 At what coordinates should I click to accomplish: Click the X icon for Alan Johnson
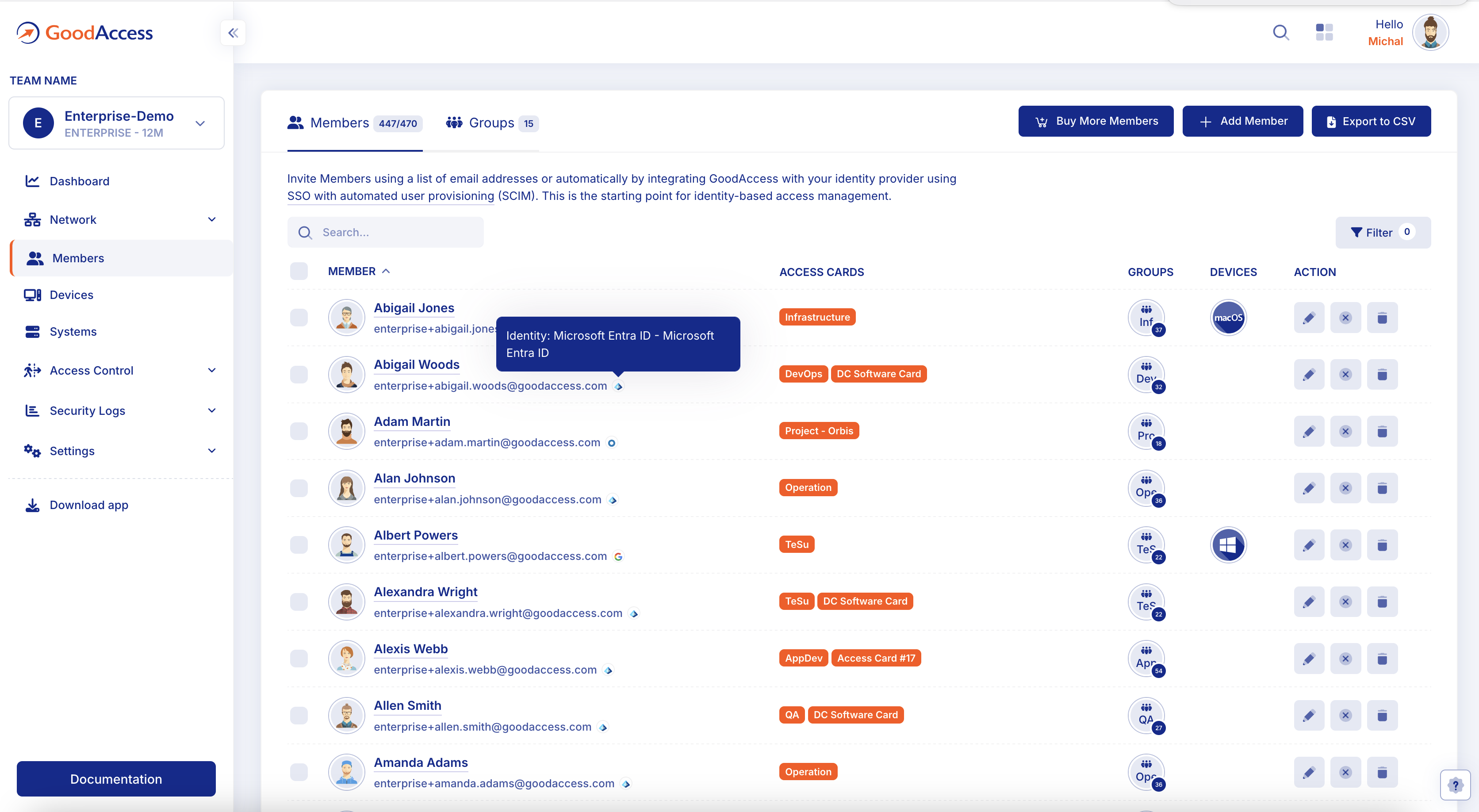pos(1345,488)
